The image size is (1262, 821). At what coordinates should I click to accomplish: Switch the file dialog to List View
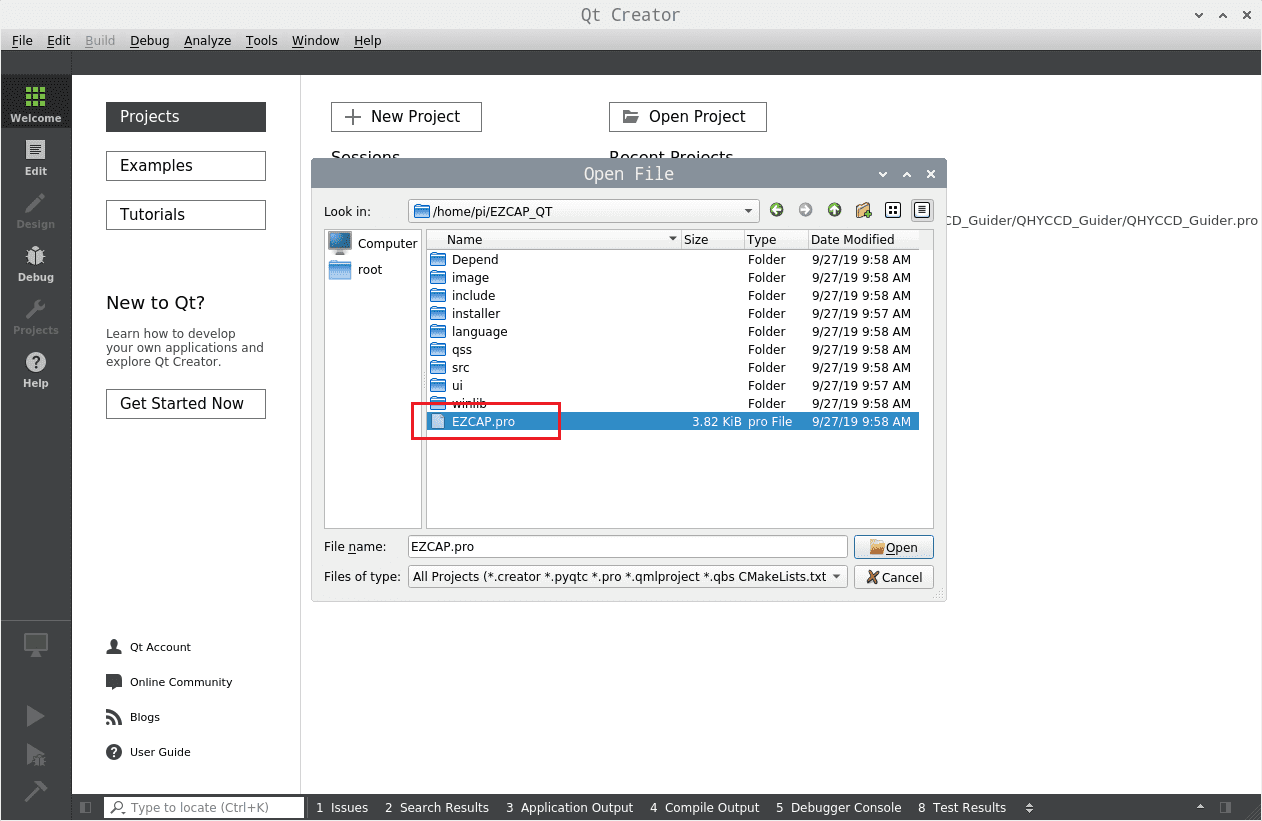(893, 210)
